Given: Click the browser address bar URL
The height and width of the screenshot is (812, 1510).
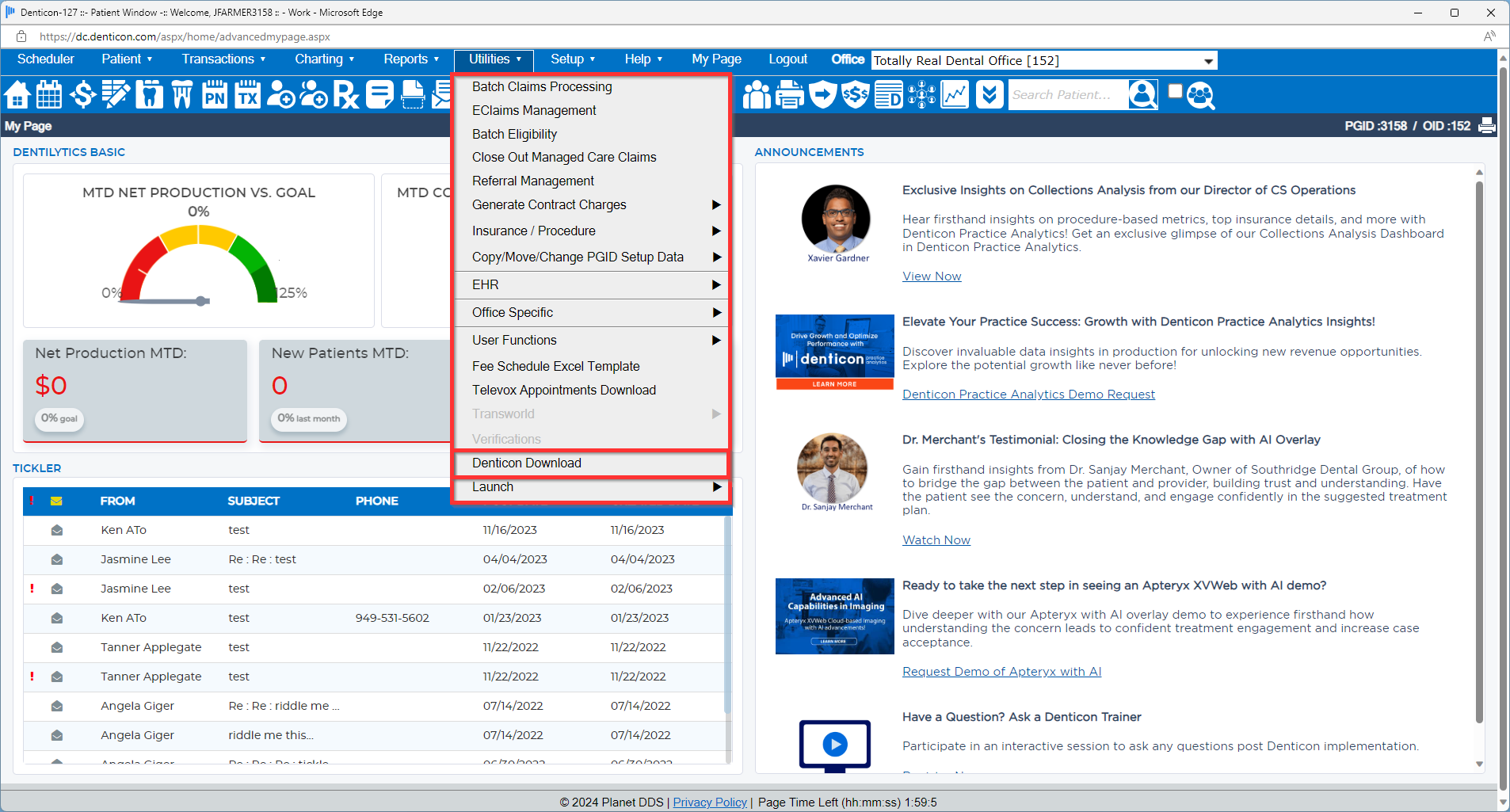Looking at the screenshot, I should (185, 36).
